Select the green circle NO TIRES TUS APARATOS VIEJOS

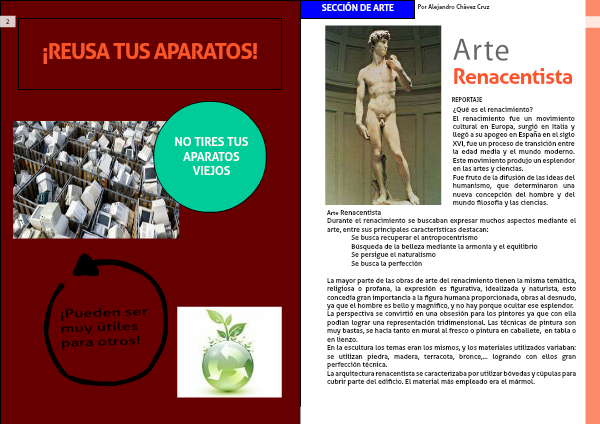pos(210,157)
